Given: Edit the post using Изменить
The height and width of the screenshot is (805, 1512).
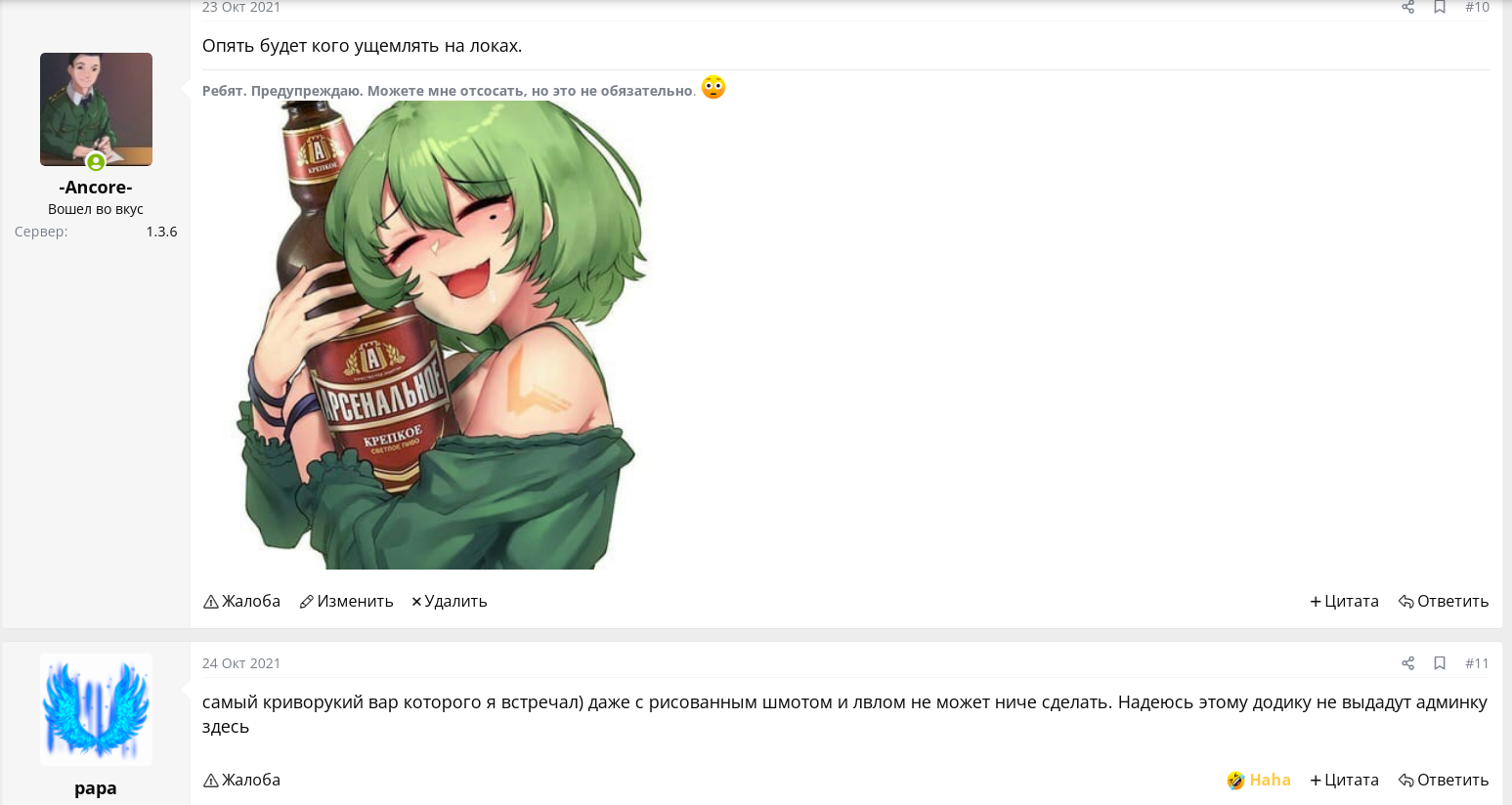Looking at the screenshot, I should click(x=346, y=601).
